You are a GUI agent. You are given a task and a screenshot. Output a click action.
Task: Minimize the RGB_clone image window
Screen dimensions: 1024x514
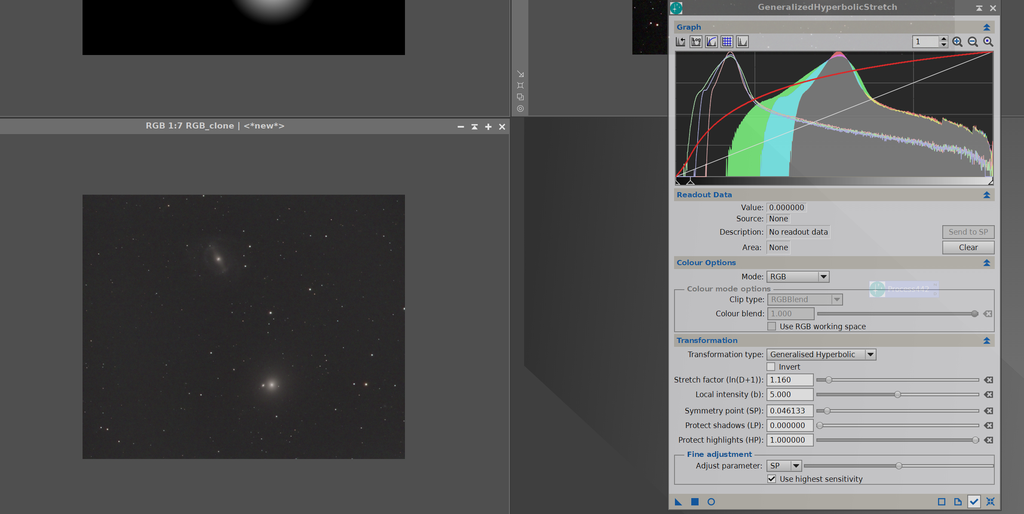point(460,127)
